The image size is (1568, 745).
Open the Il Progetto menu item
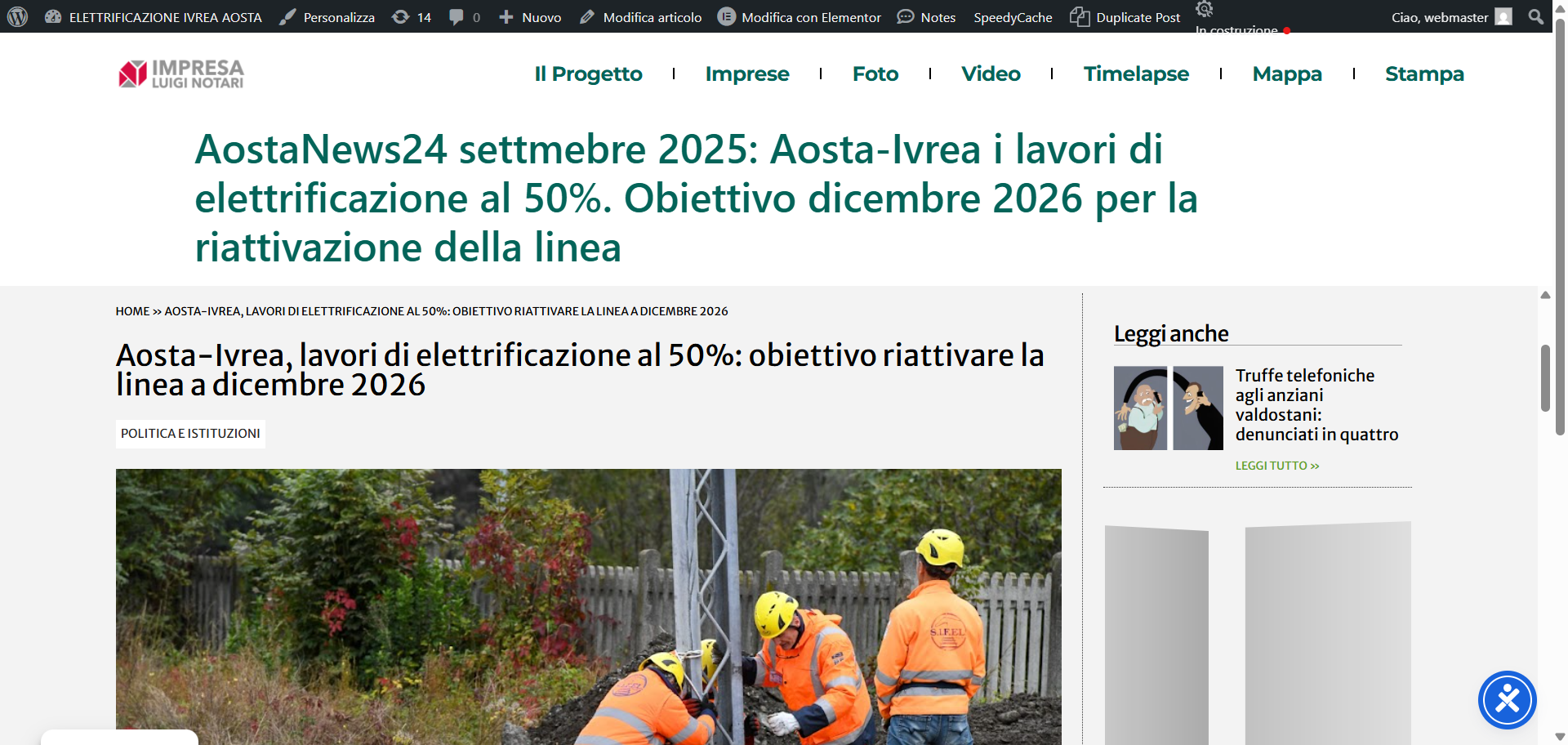[x=588, y=74]
